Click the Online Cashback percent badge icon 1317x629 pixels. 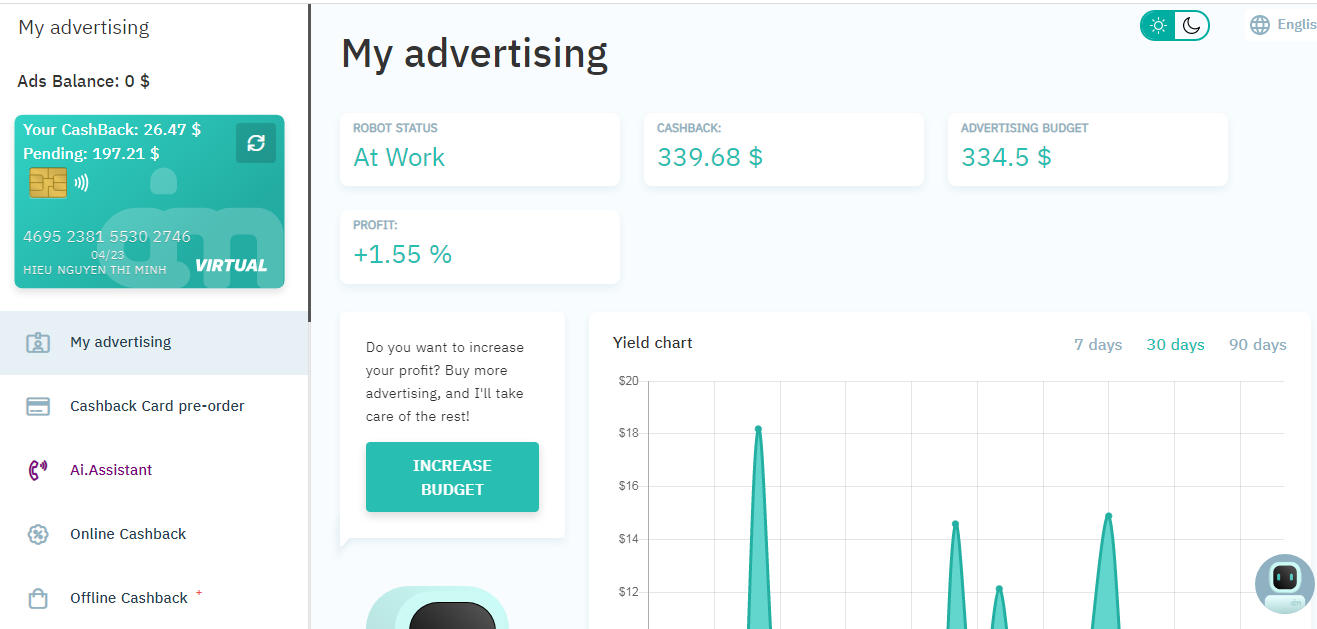[x=38, y=535]
